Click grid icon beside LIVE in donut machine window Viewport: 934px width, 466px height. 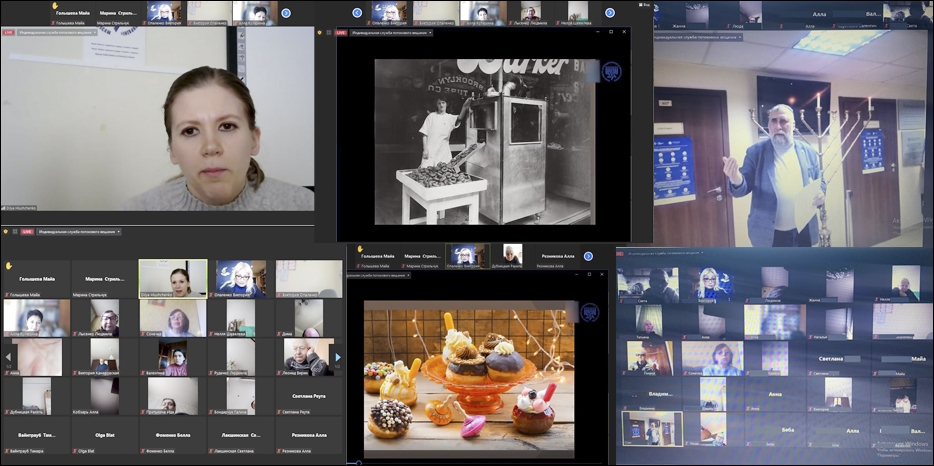pos(329,33)
